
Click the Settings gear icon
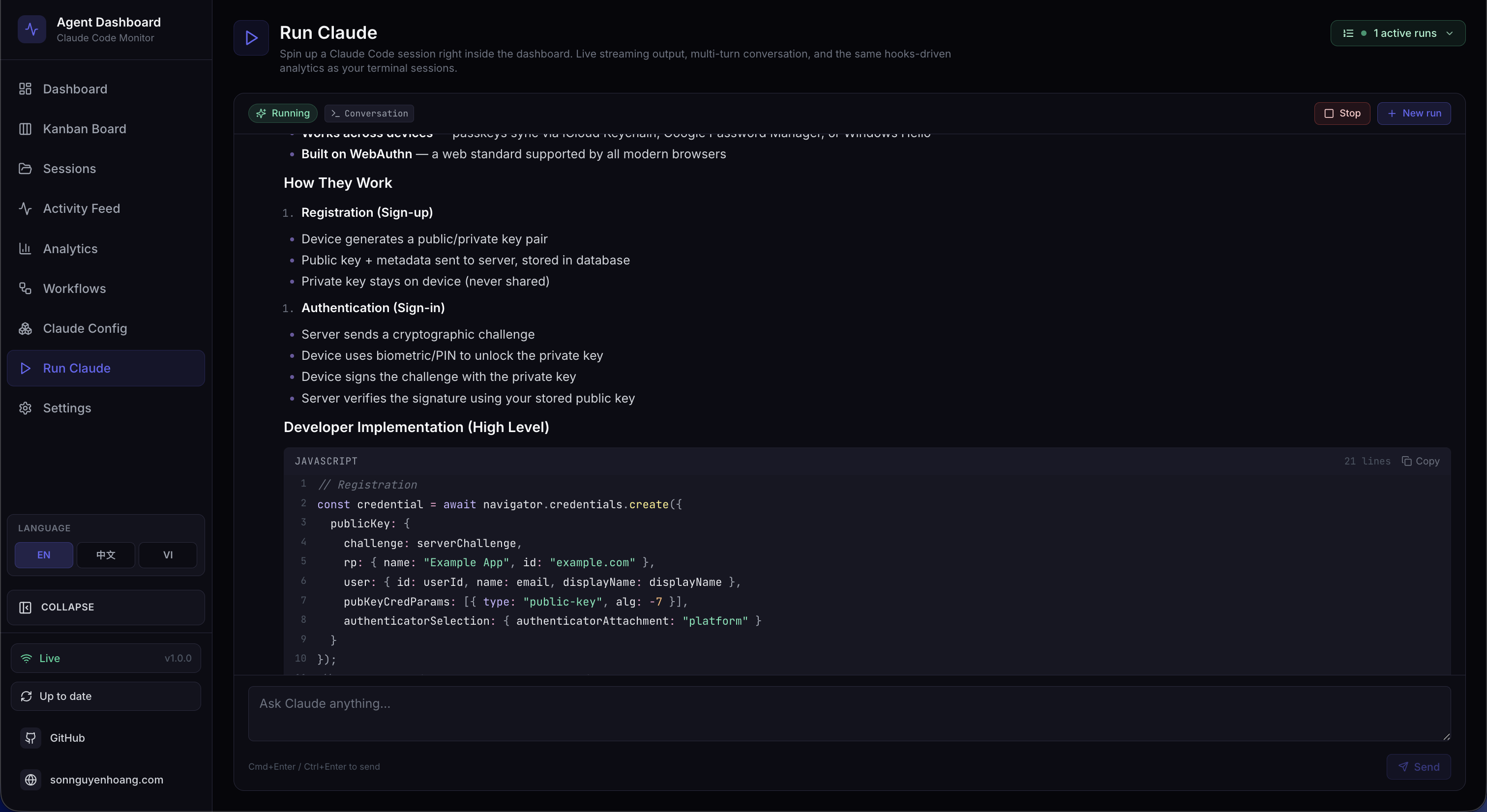(25, 408)
